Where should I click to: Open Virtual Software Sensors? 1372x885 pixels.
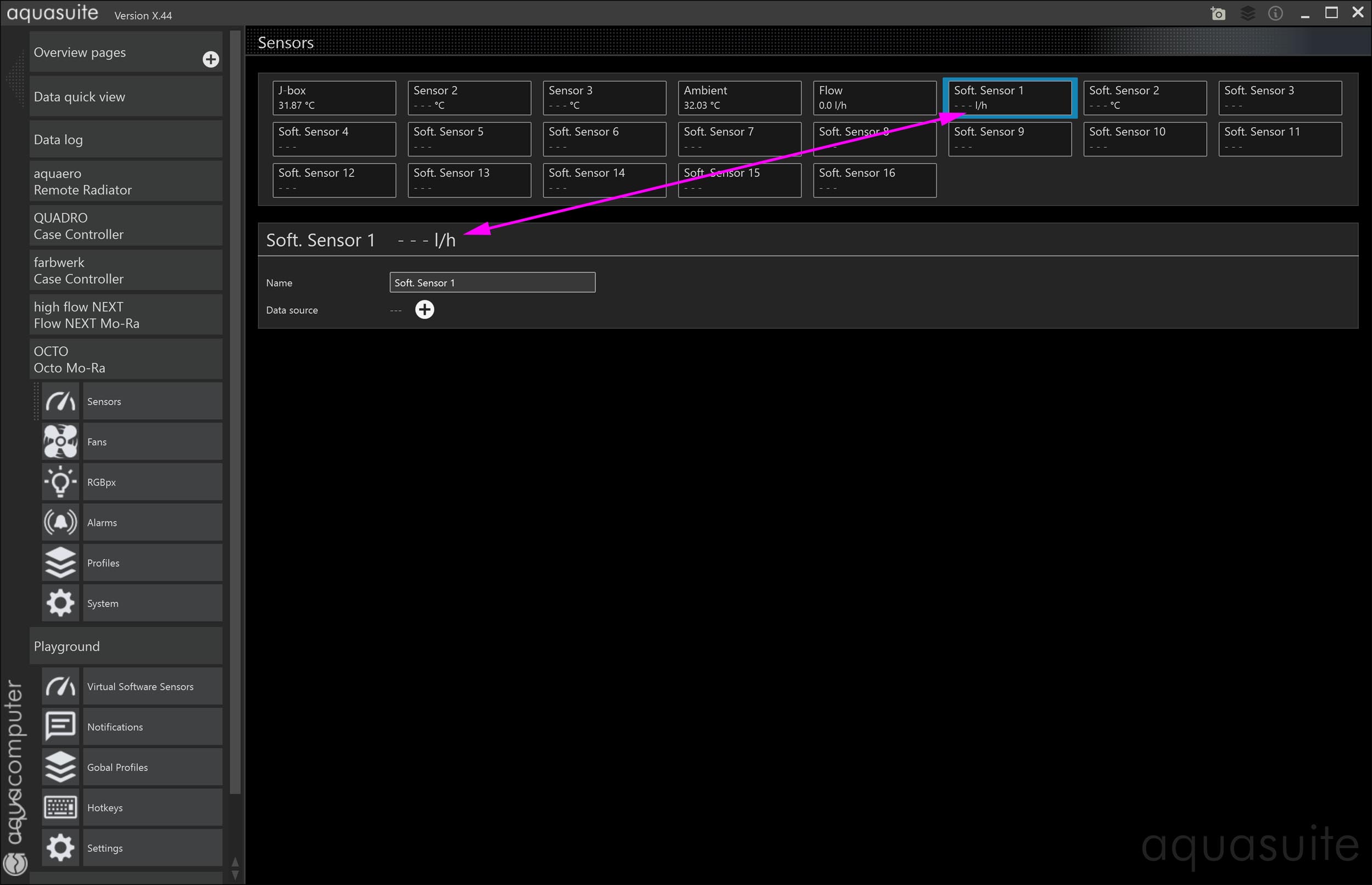click(152, 686)
